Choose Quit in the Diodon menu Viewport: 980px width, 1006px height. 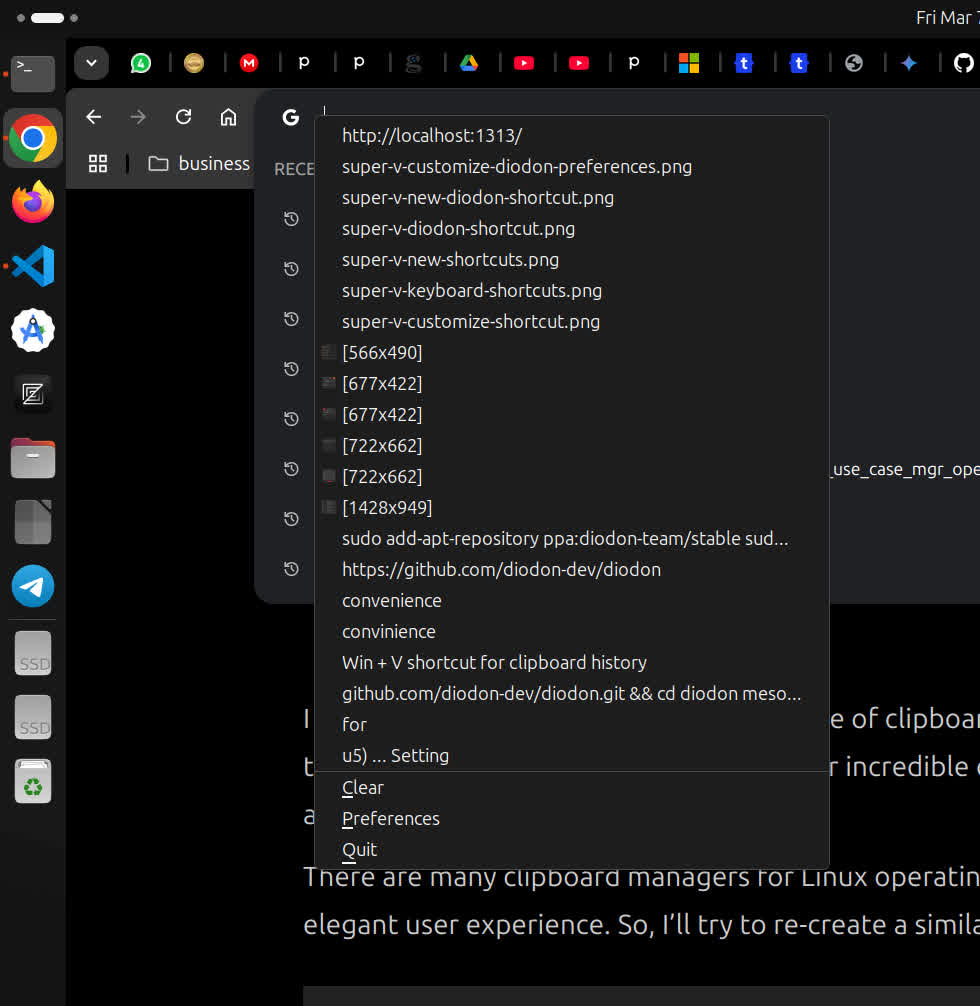360,850
